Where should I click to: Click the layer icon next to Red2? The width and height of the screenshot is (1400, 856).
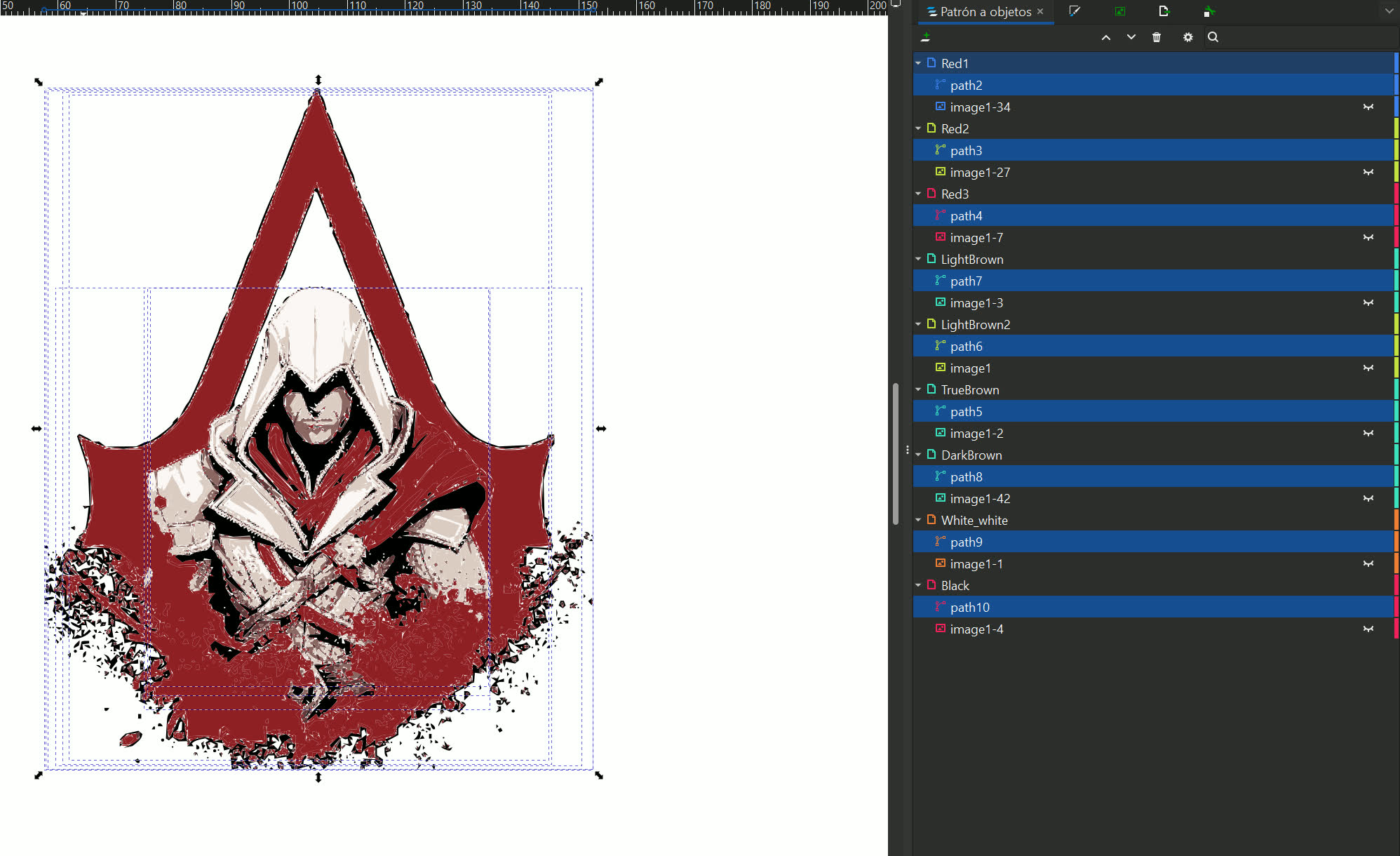pyautogui.click(x=931, y=128)
